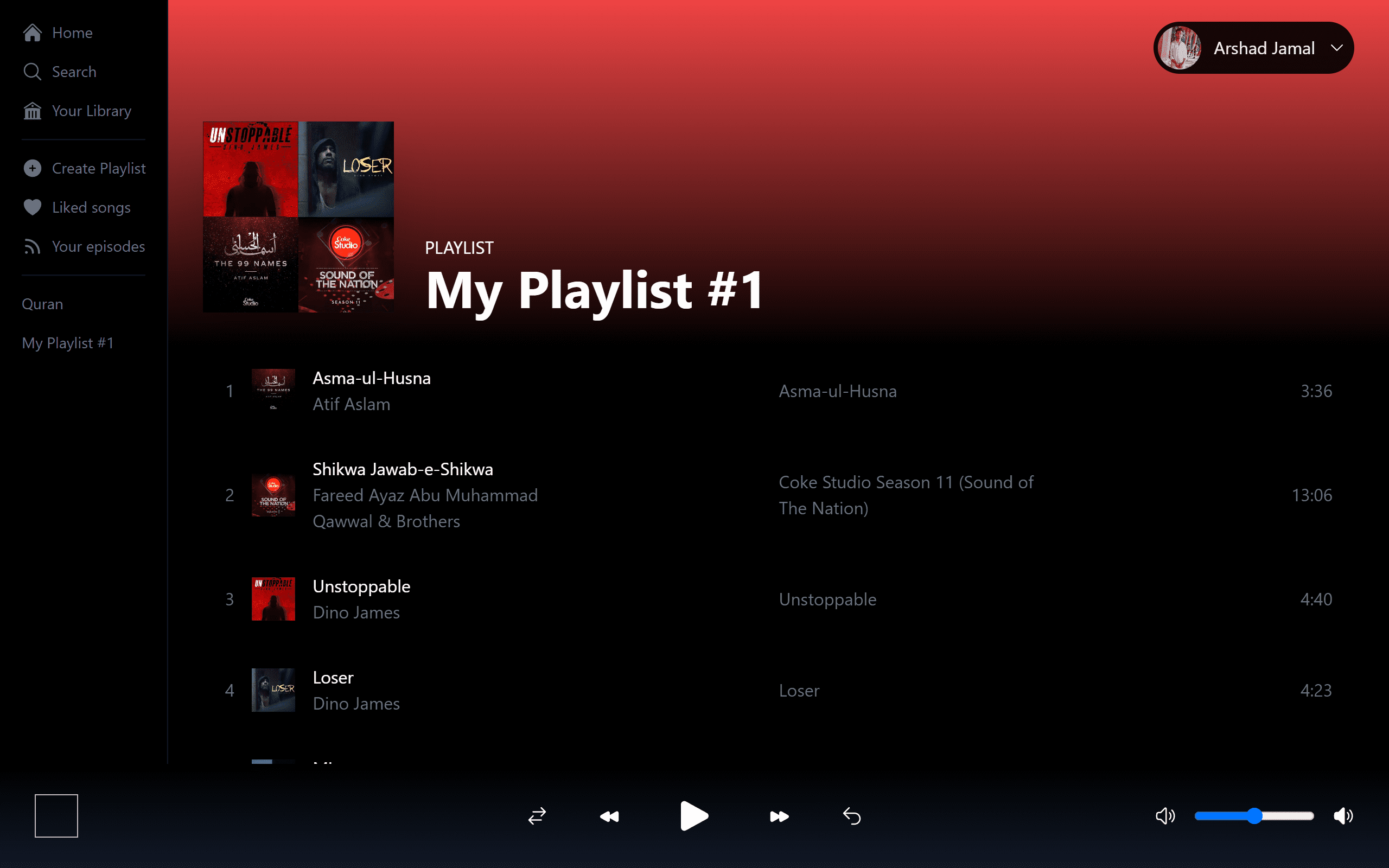The height and width of the screenshot is (868, 1389).
Task: Open Dino James under the Loser track
Action: (356, 704)
